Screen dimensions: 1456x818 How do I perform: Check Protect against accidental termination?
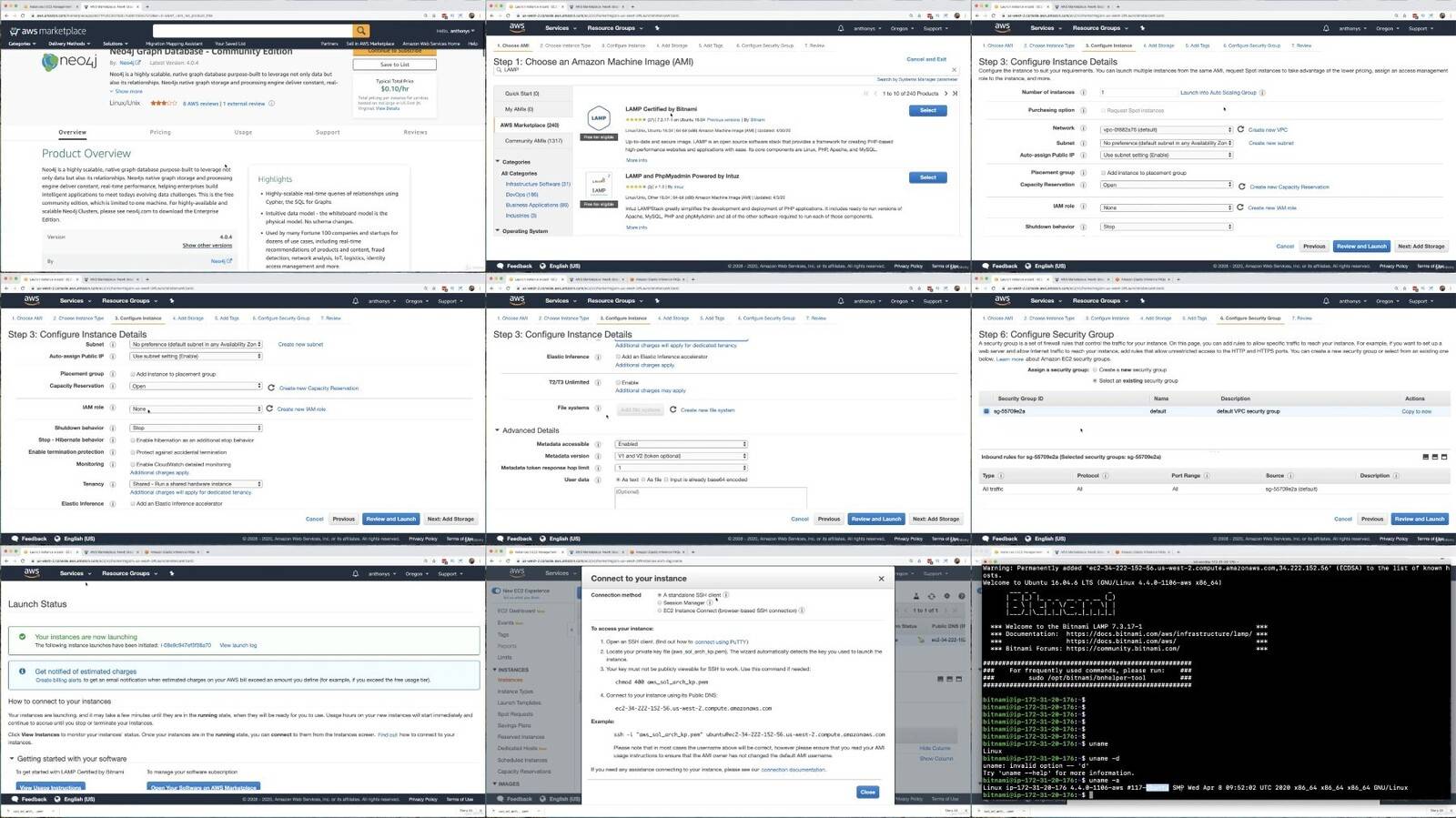click(133, 452)
